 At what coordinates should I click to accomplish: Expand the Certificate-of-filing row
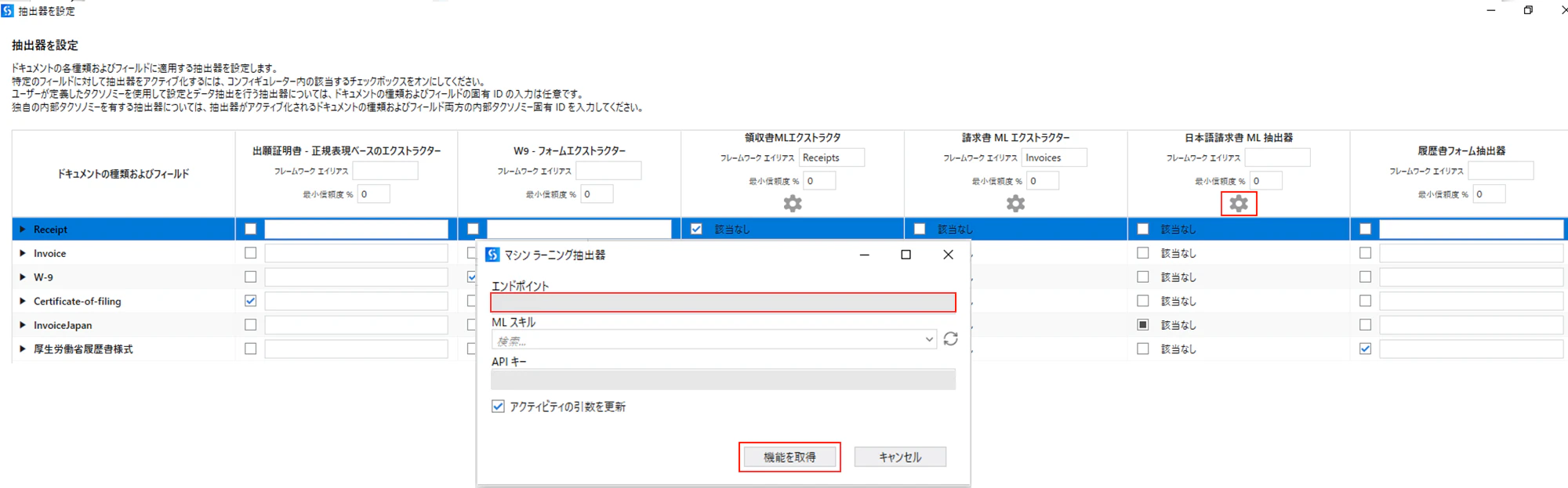click(22, 301)
